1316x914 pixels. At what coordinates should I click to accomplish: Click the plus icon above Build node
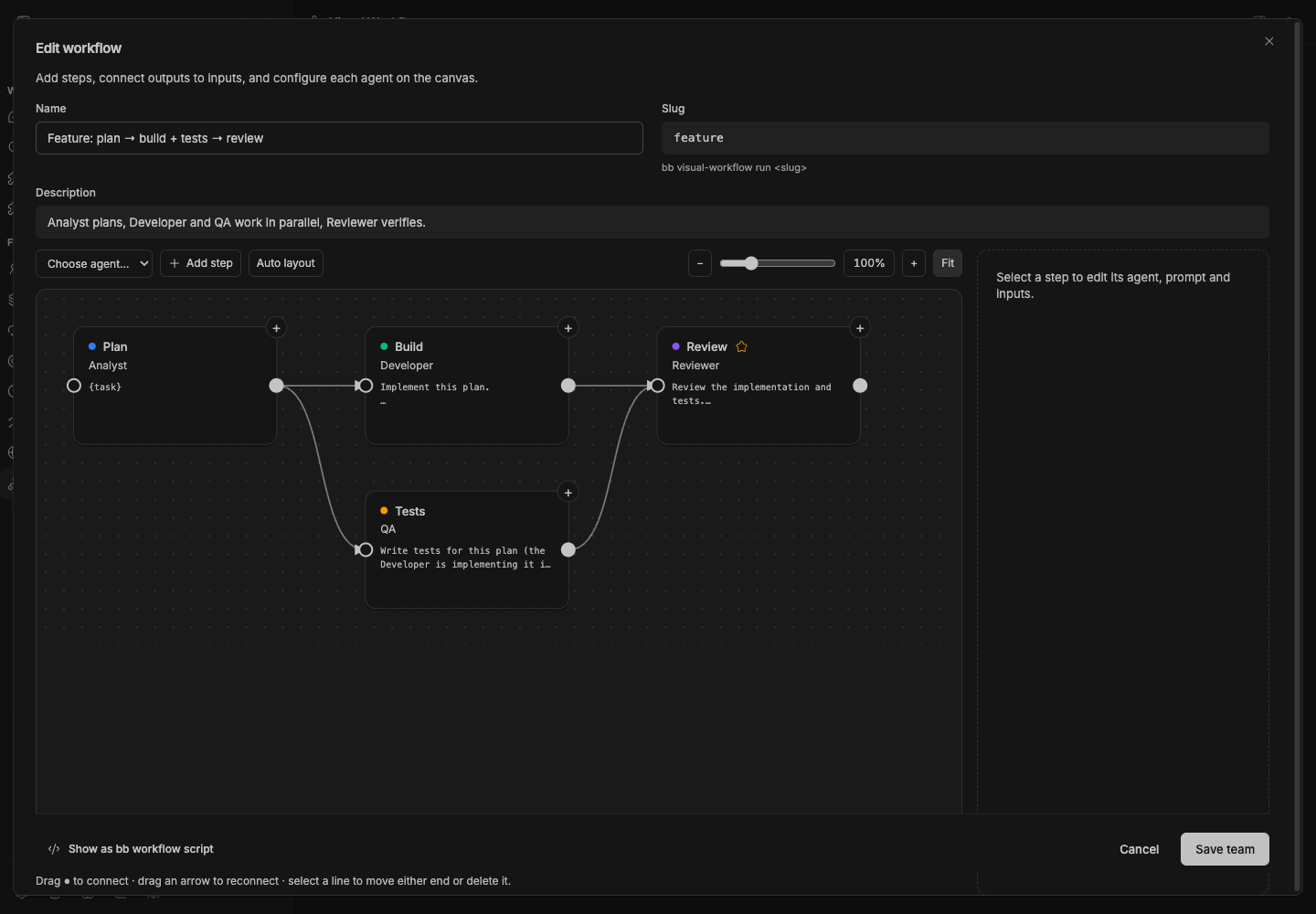[x=568, y=328]
